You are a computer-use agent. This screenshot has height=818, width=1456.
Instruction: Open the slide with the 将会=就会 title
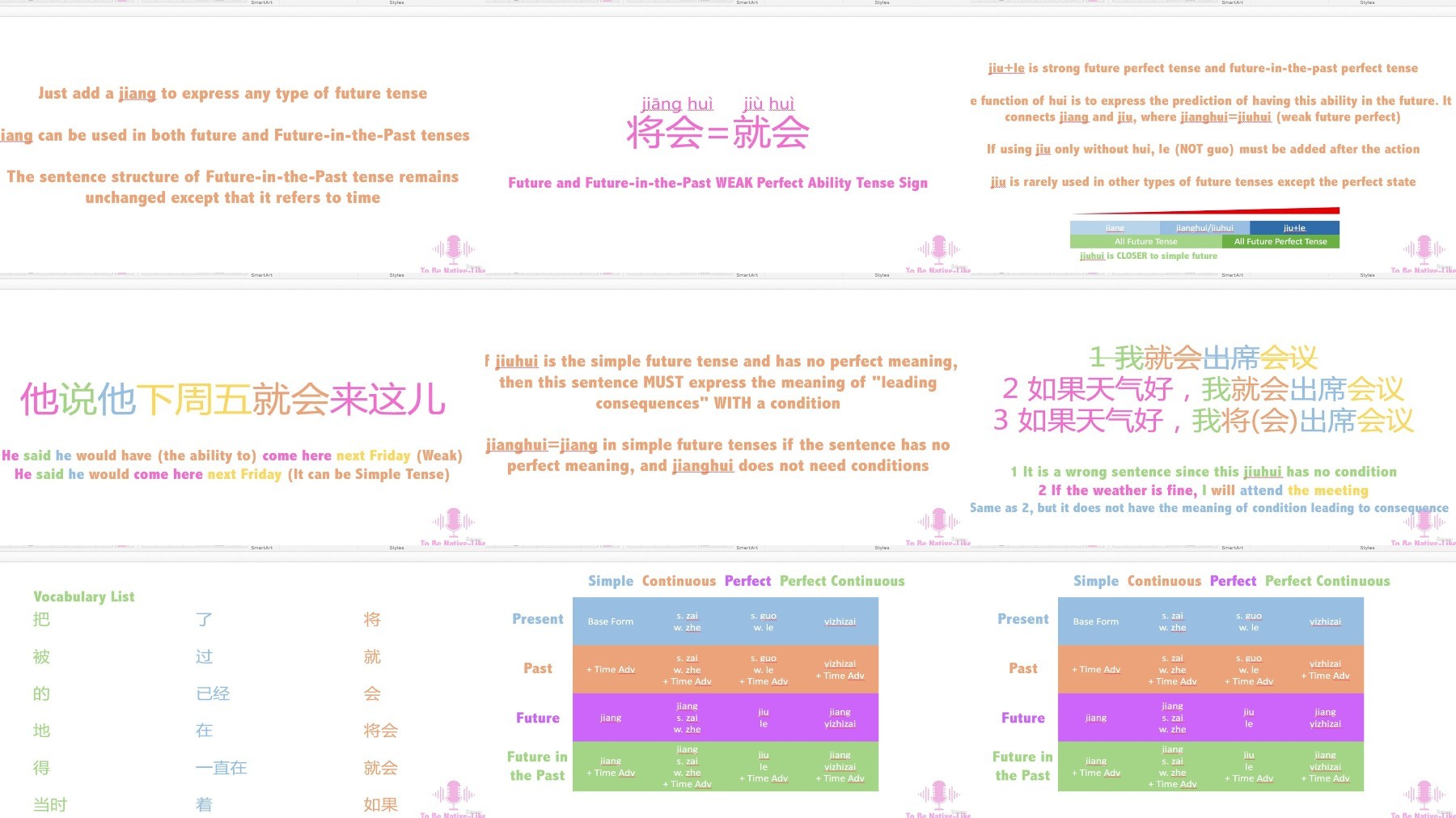click(728, 144)
